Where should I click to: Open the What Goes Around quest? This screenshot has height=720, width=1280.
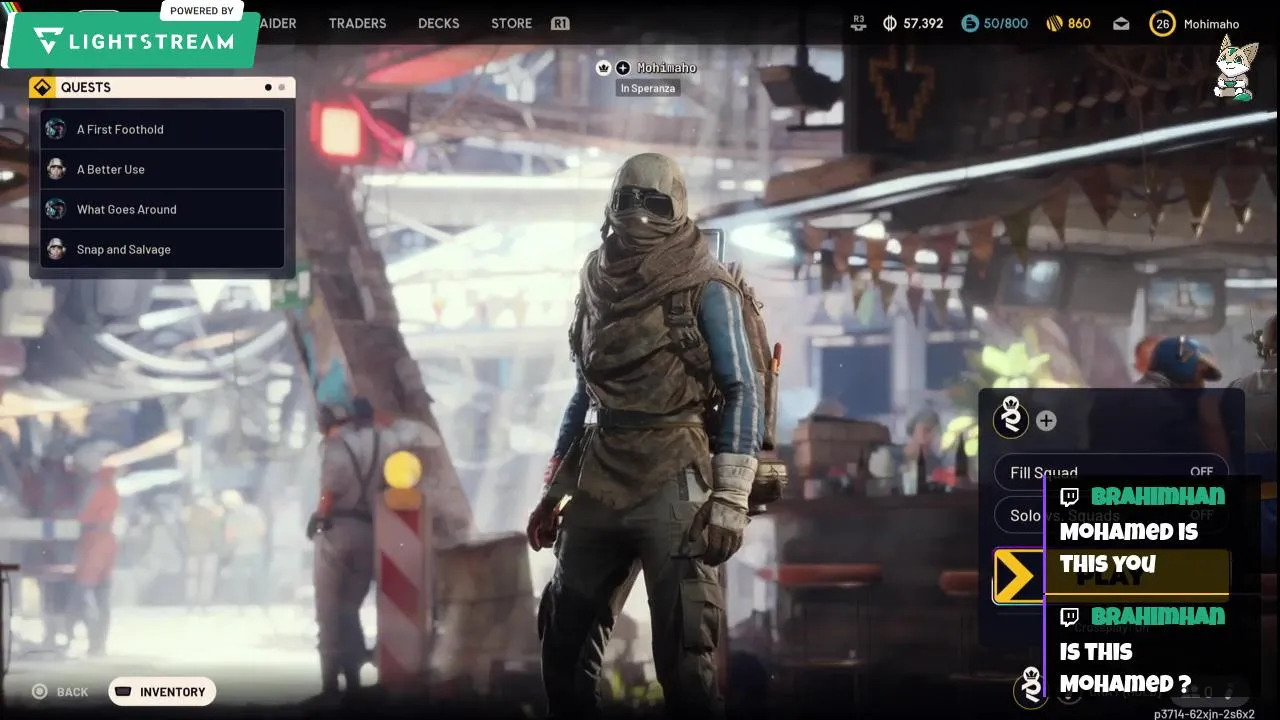(x=162, y=209)
